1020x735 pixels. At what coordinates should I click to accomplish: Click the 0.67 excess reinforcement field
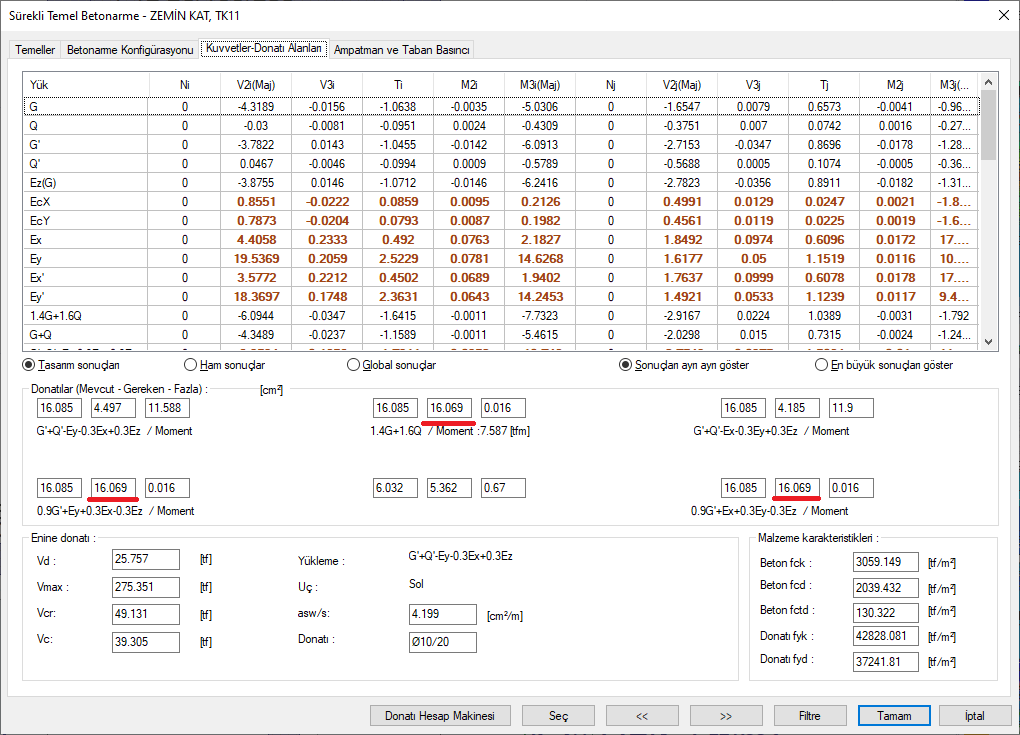(x=503, y=488)
